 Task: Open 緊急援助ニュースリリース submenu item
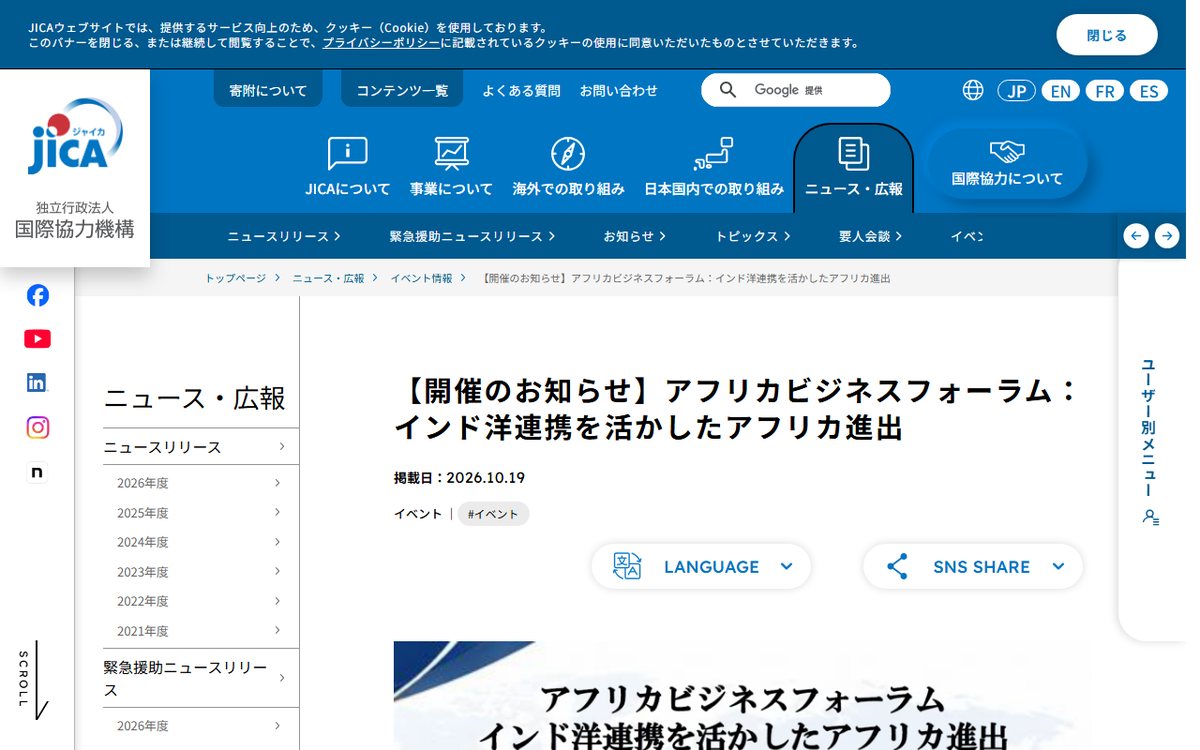tap(472, 236)
